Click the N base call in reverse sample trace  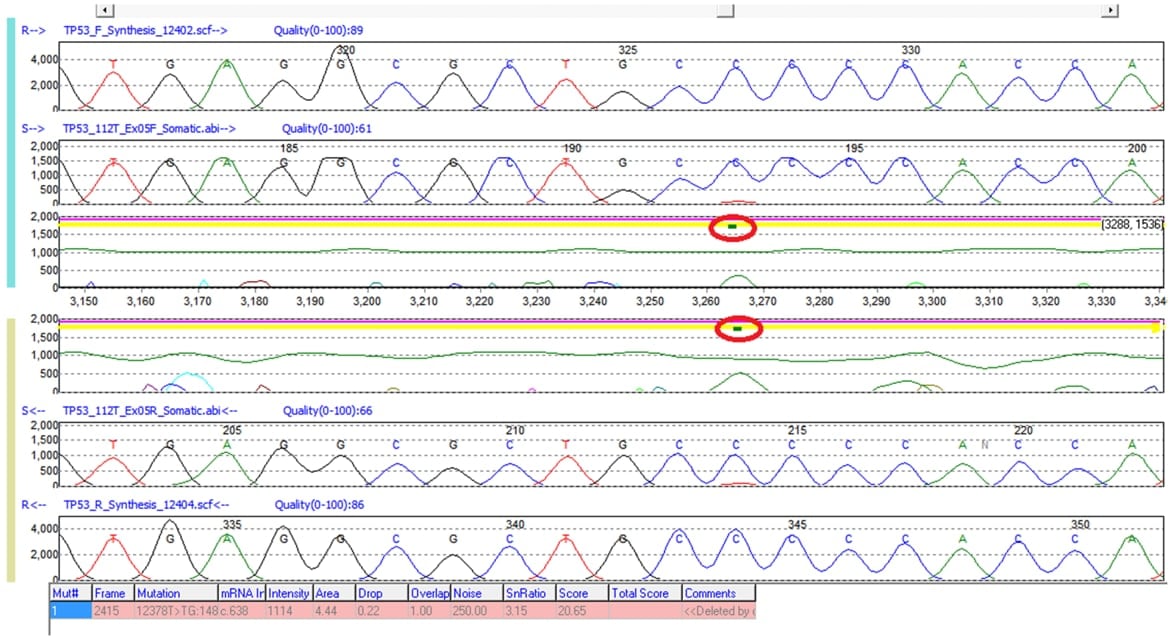pyautogui.click(x=984, y=445)
